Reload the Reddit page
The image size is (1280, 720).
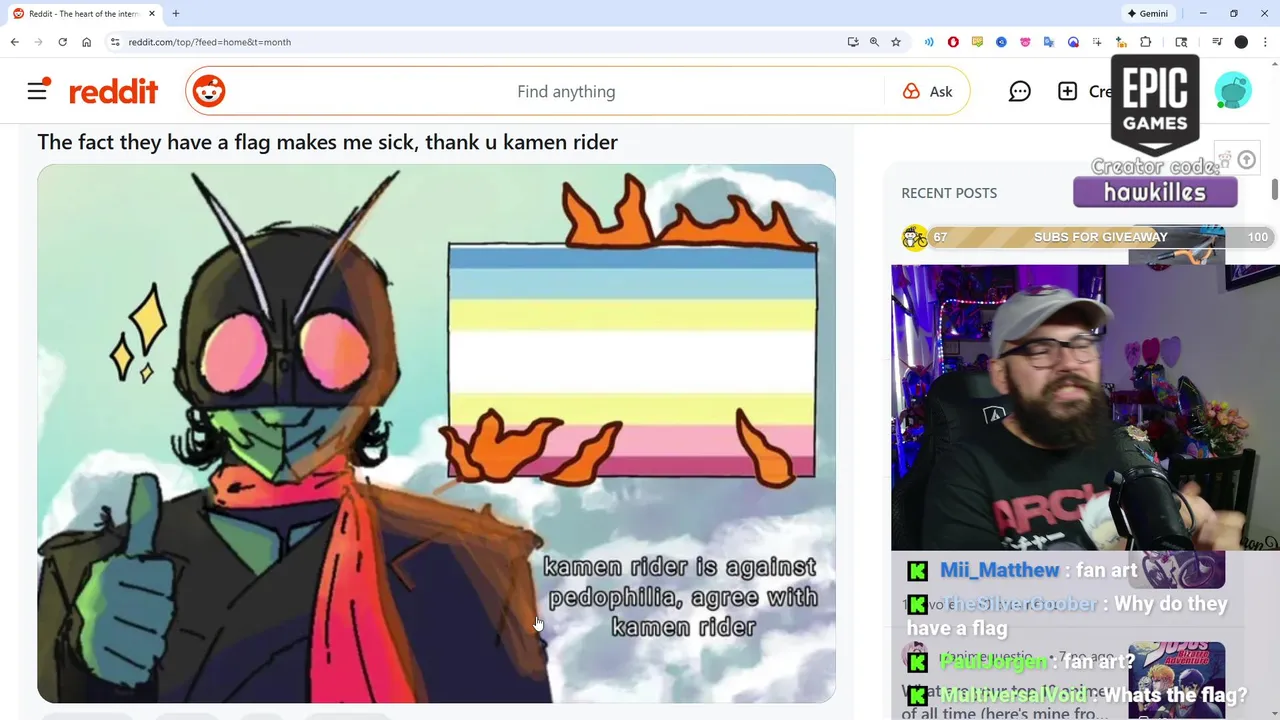pos(62,42)
